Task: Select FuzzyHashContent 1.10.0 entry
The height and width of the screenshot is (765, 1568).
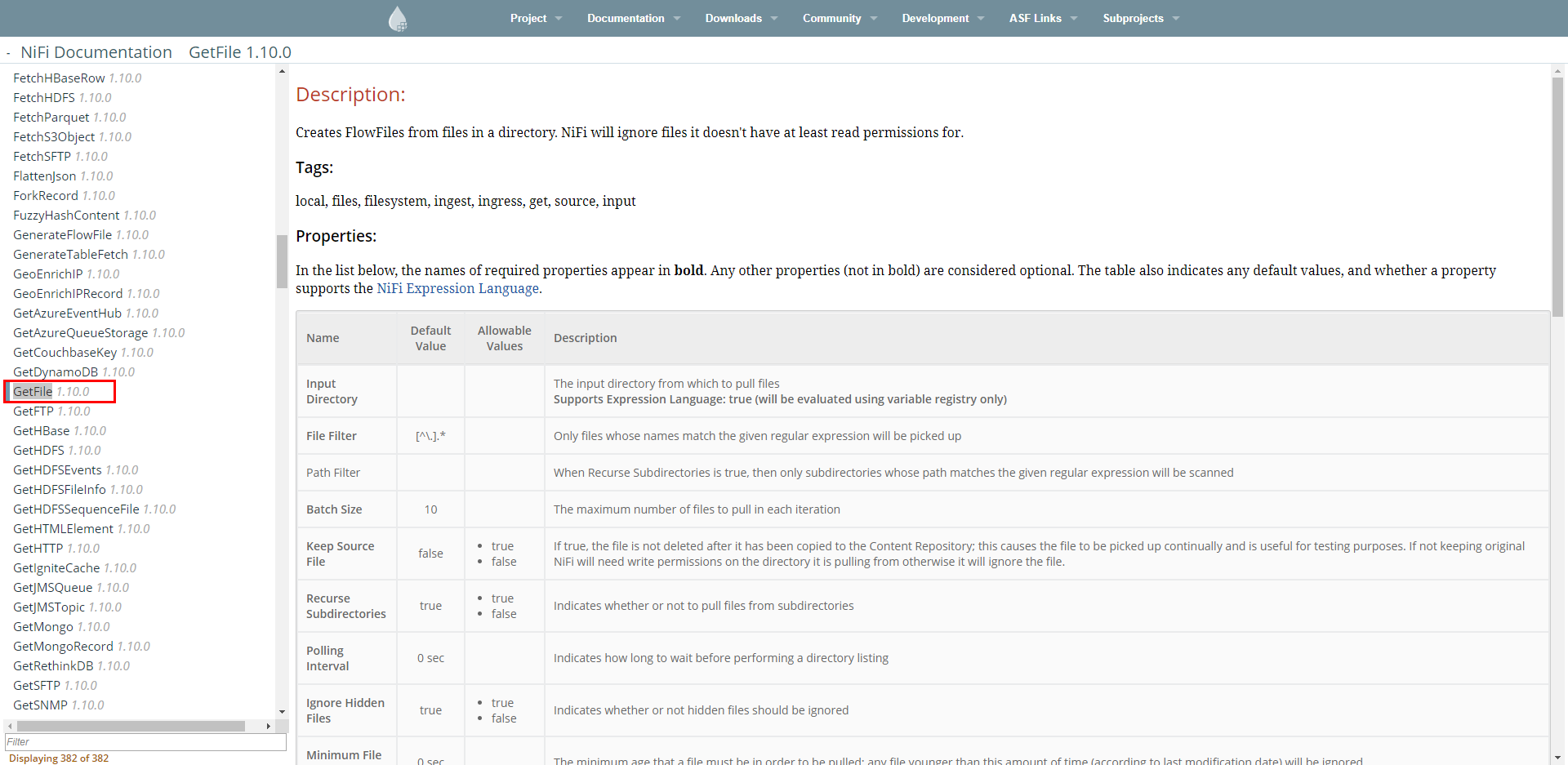Action: (84, 216)
